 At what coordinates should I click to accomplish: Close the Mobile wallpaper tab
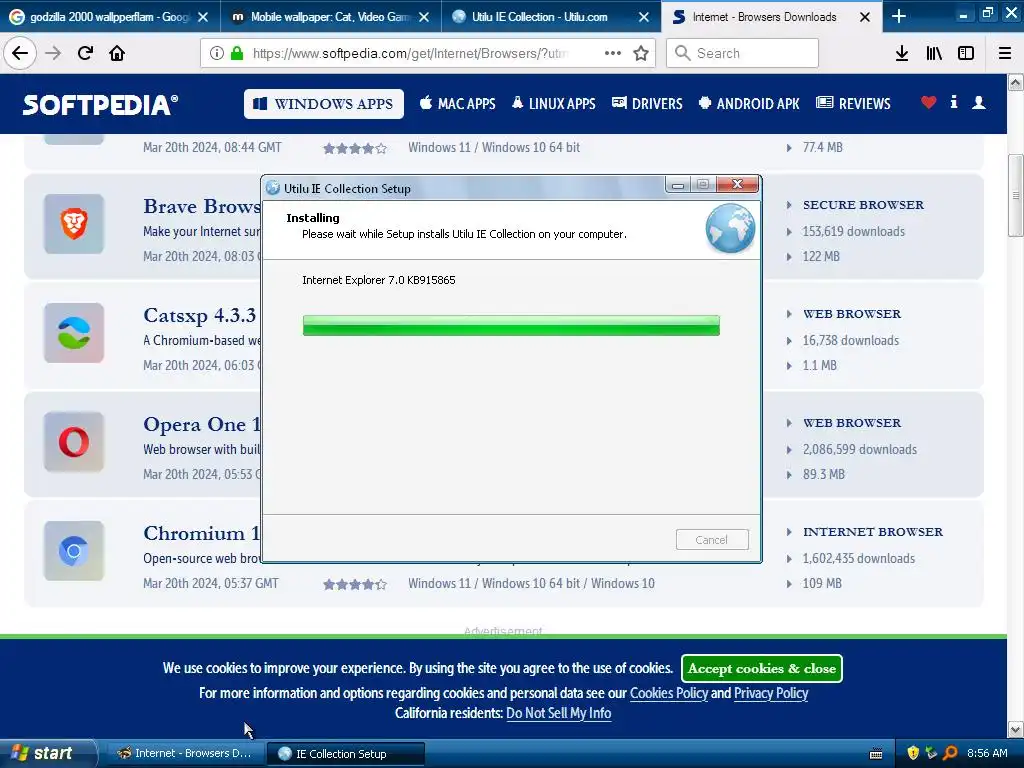[424, 17]
